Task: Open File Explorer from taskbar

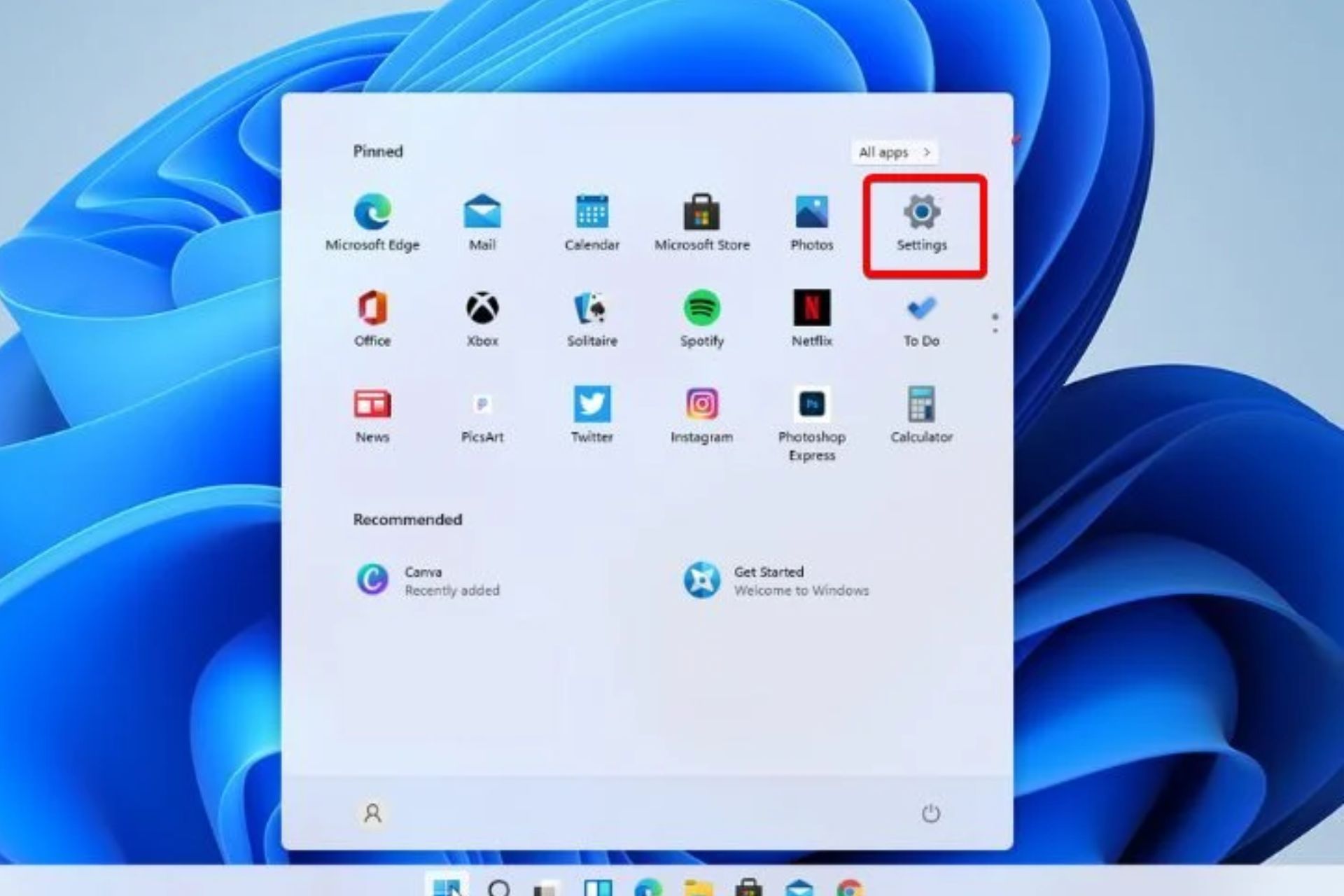Action: coord(699,888)
